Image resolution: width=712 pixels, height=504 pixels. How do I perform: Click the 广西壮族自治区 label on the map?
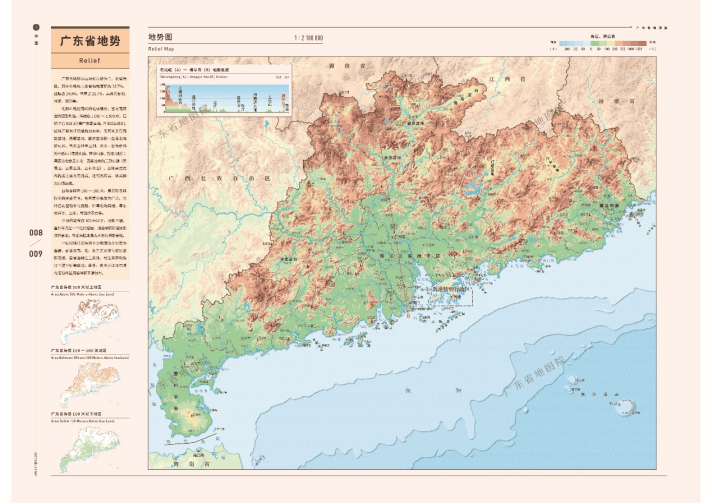coord(219,178)
